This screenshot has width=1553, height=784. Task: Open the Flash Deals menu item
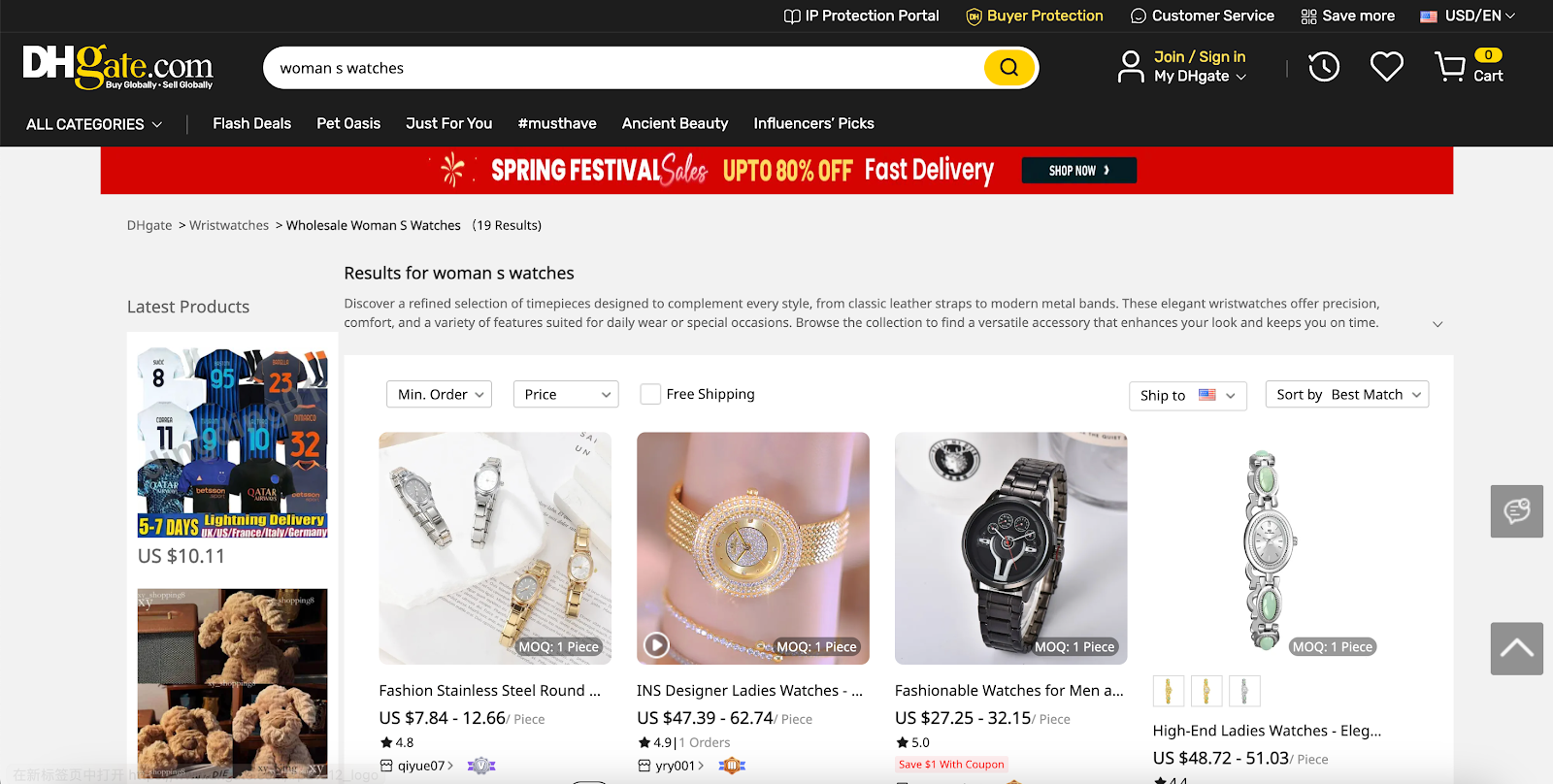tap(251, 123)
